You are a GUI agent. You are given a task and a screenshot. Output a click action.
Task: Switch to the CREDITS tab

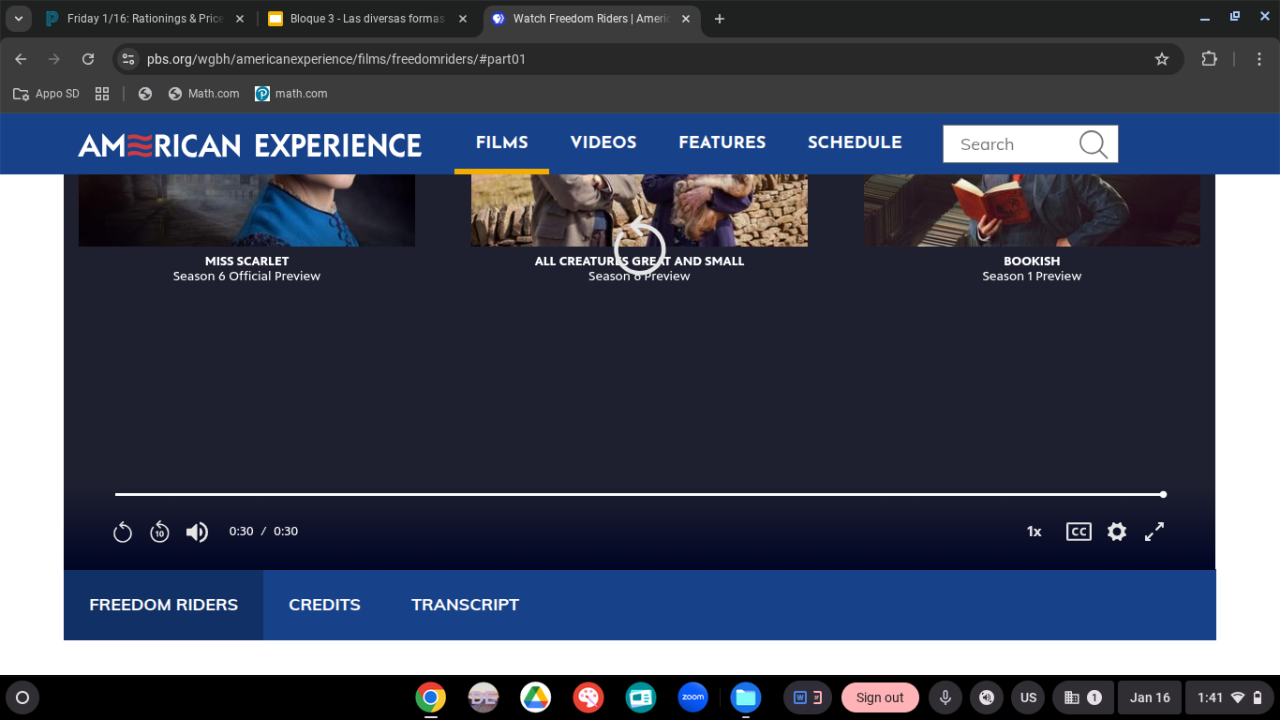tap(324, 605)
